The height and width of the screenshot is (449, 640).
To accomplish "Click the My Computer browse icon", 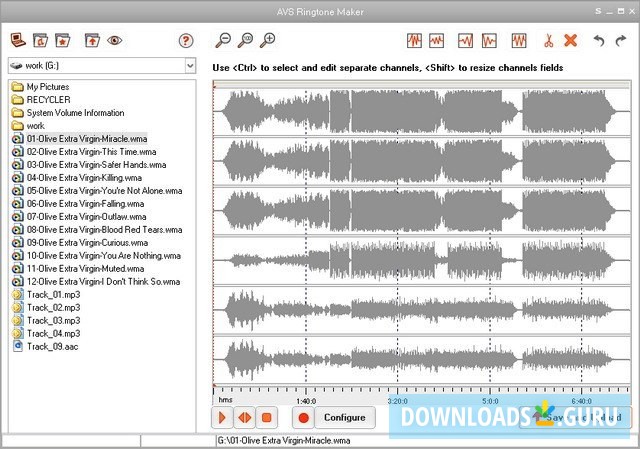I will (18, 40).
